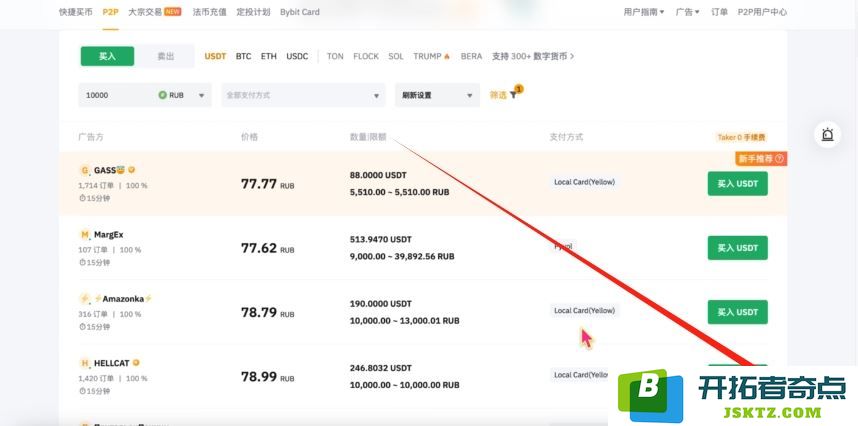Open the 法币充值 tab

coord(209,12)
